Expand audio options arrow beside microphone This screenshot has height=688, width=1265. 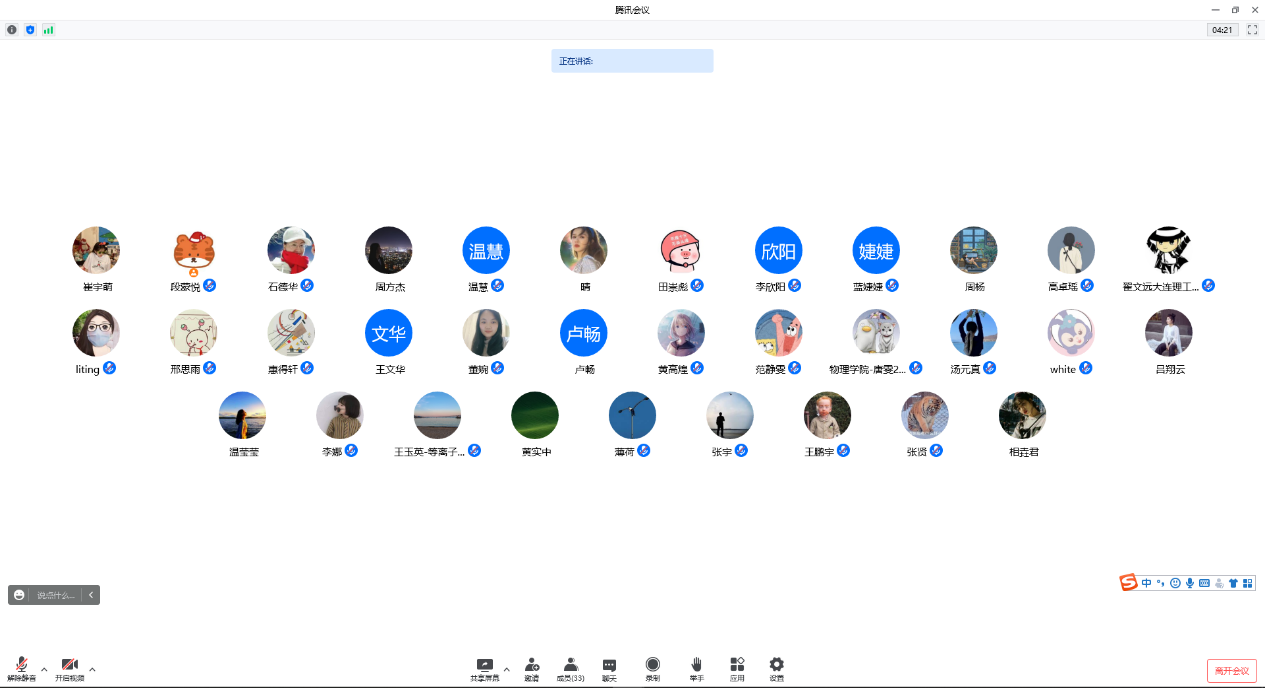(43, 669)
